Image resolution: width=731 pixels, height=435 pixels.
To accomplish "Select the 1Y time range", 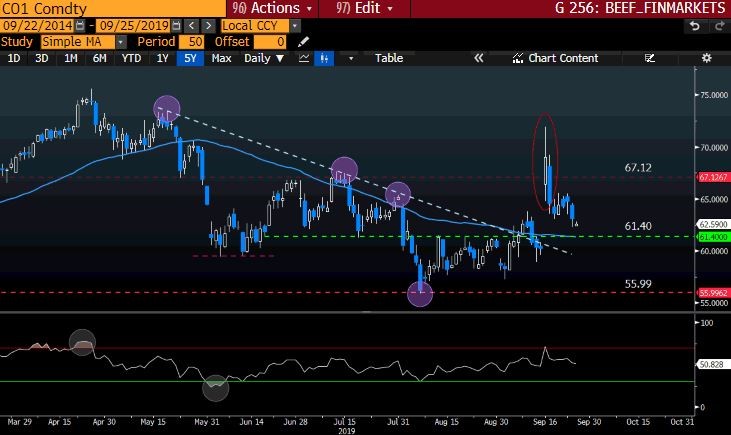I will pos(161,58).
